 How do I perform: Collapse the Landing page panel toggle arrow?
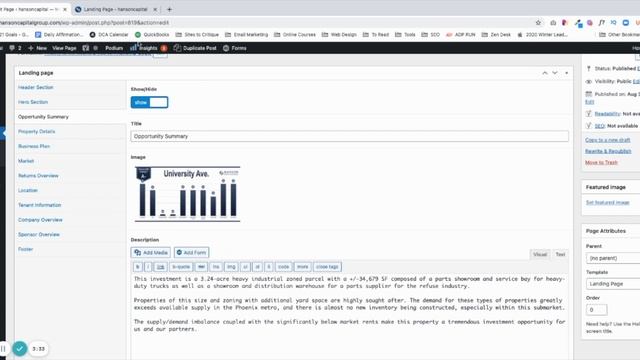tap(567, 73)
